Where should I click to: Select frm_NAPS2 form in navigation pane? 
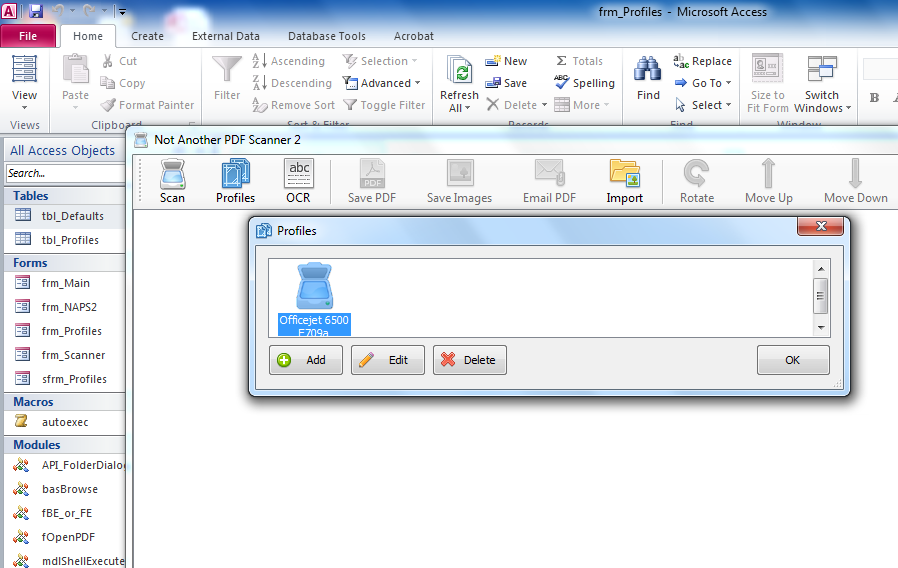click(65, 307)
